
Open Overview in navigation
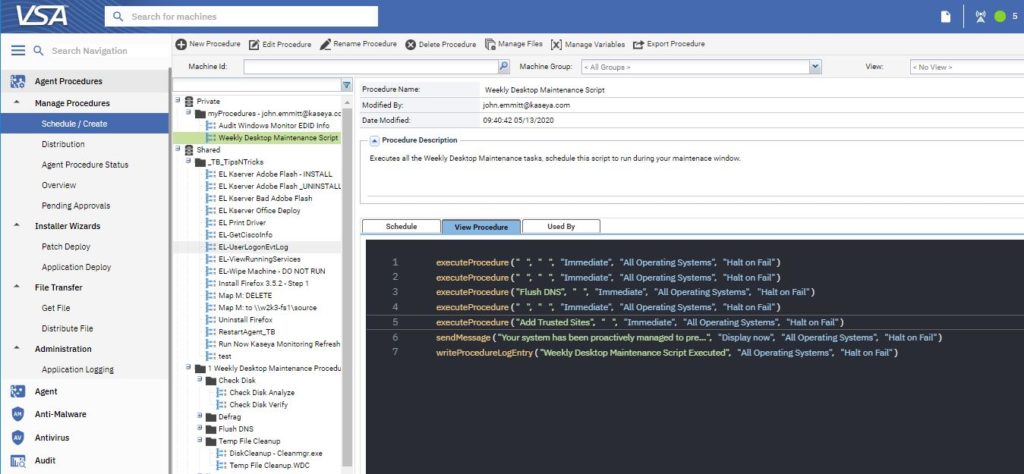tap(59, 185)
